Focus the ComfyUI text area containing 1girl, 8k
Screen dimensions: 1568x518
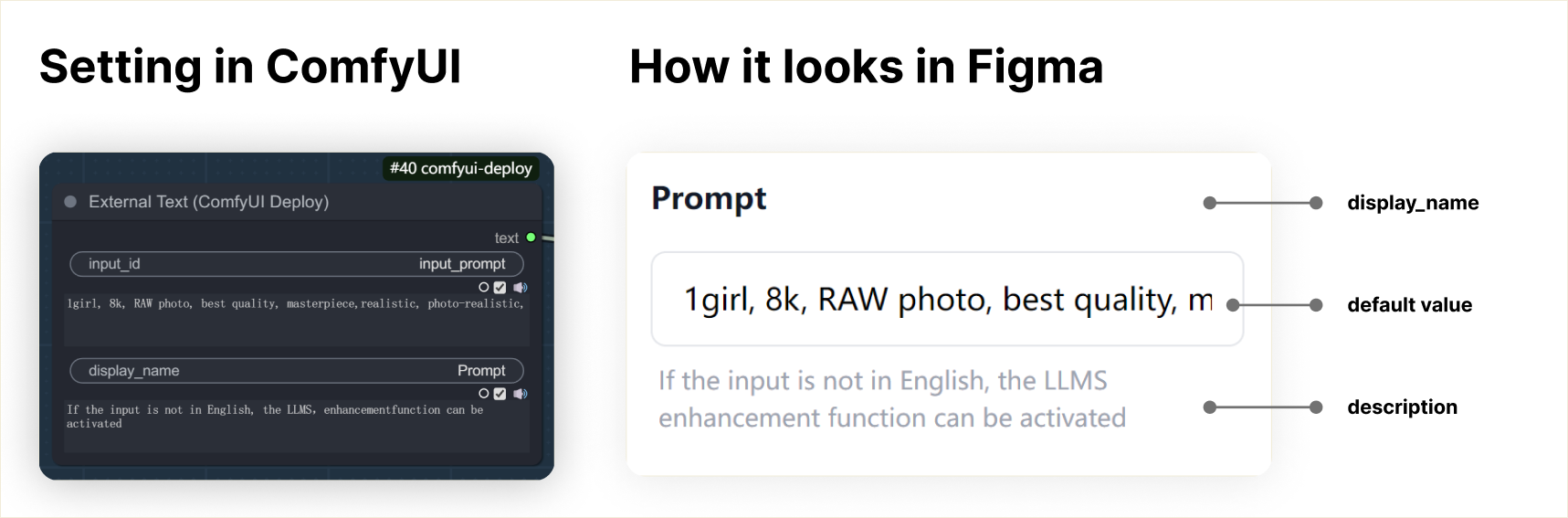point(297,320)
